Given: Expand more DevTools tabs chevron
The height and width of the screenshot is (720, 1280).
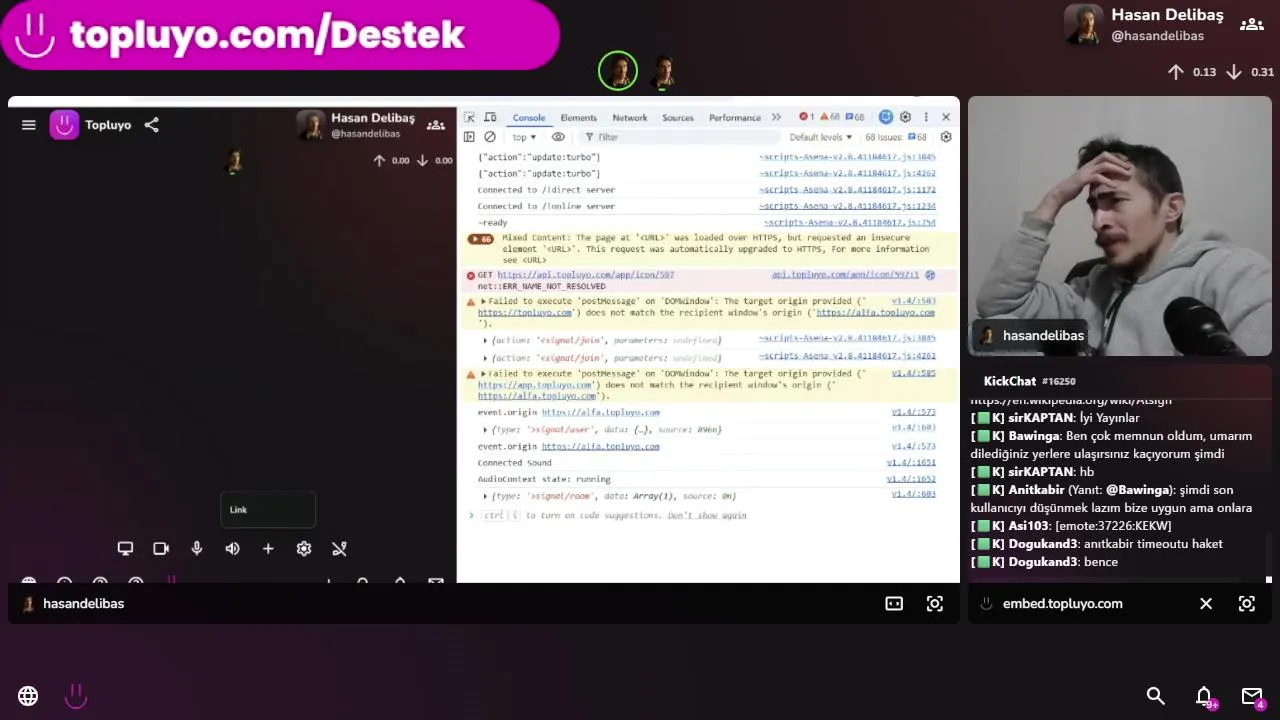Looking at the screenshot, I should coord(776,117).
